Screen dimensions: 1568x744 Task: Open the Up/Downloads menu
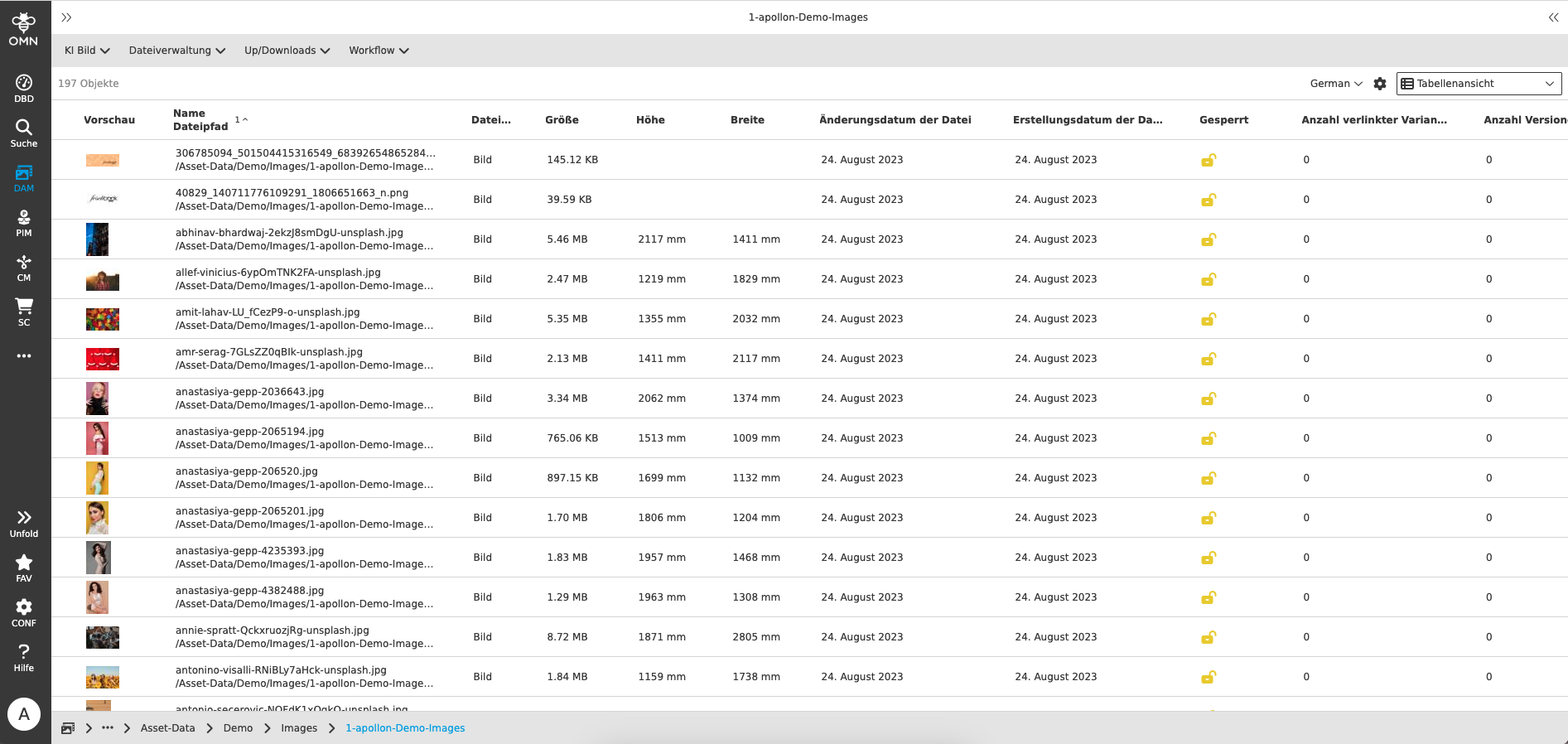pos(287,51)
